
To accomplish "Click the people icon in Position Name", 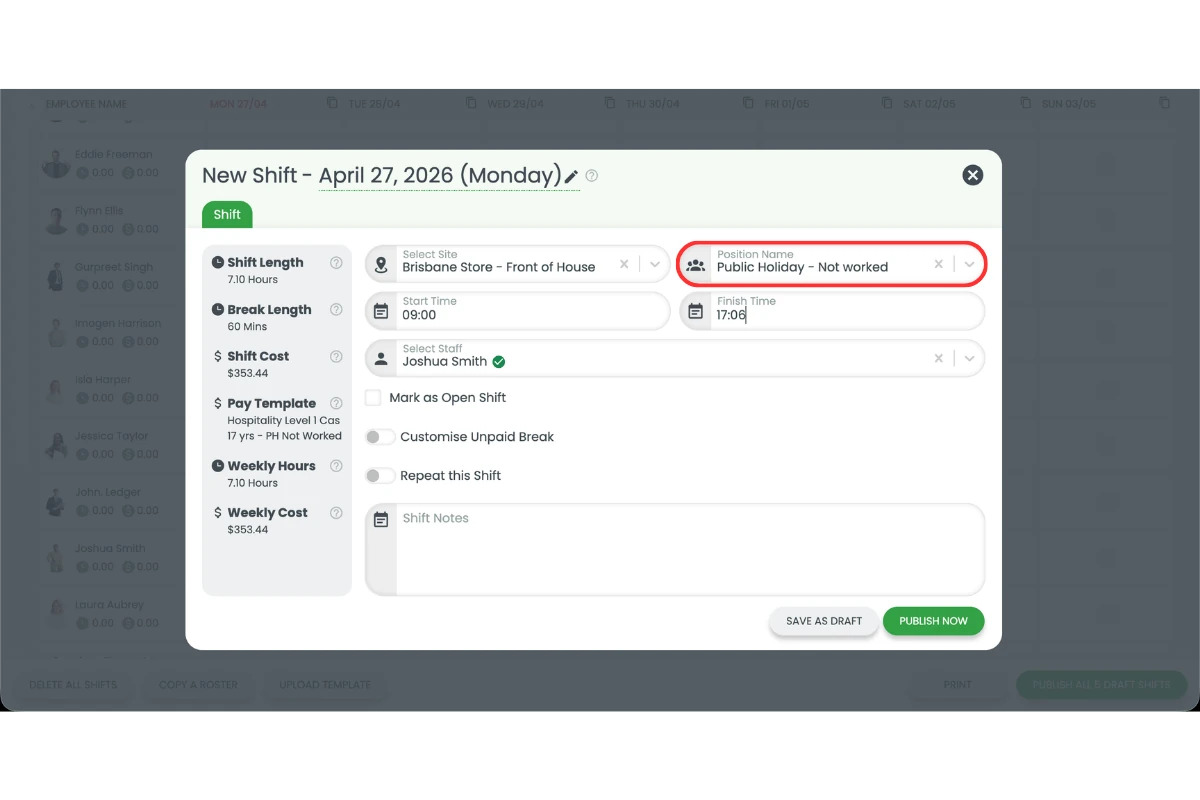I will pos(696,265).
